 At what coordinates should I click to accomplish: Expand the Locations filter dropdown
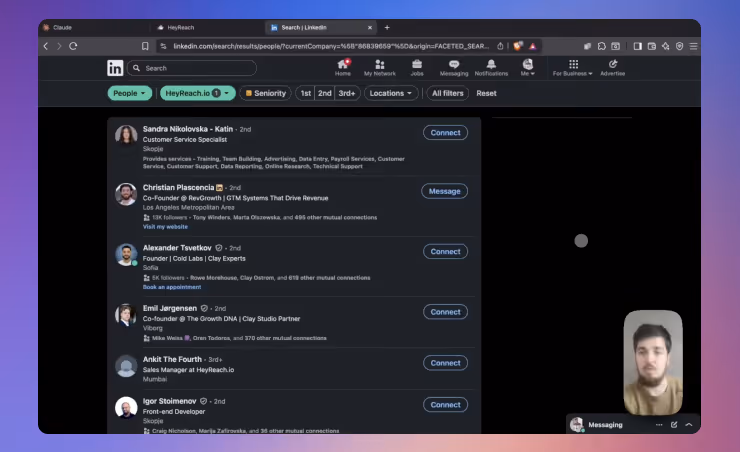(390, 93)
